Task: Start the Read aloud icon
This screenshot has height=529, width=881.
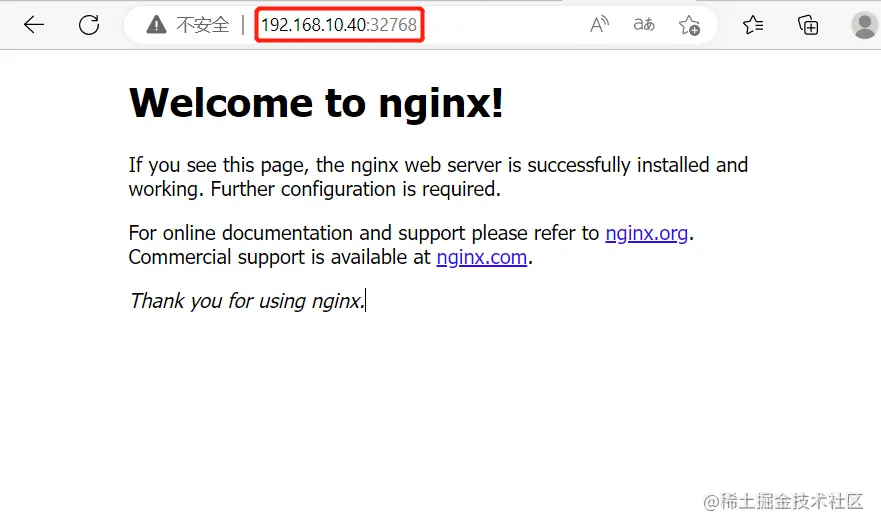Action: pyautogui.click(x=599, y=25)
